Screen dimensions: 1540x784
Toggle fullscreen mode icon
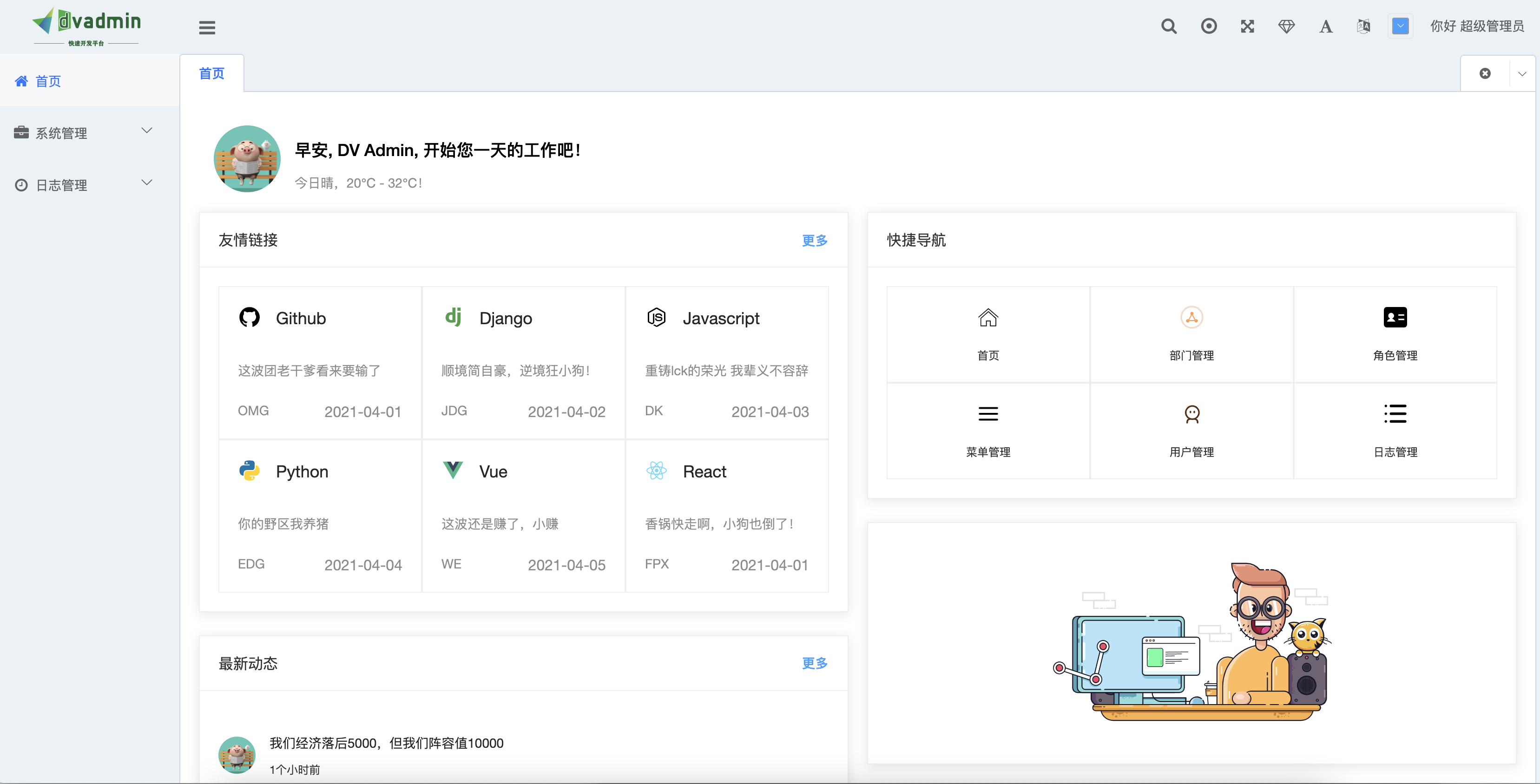click(1247, 26)
